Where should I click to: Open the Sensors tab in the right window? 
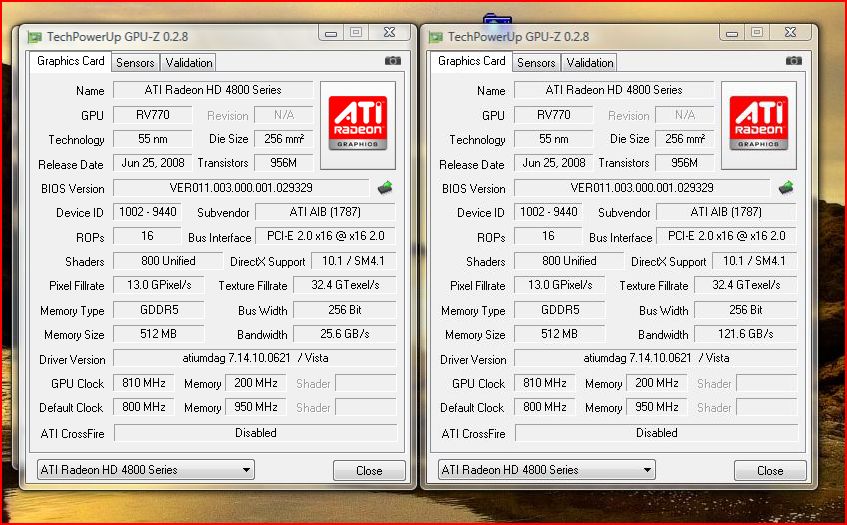point(536,63)
